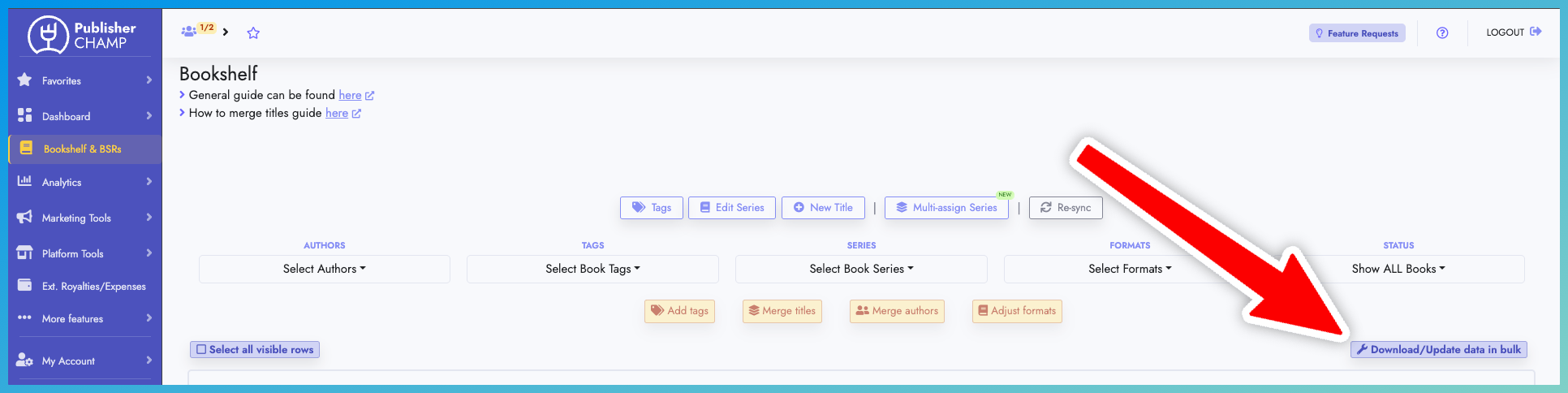Open Ext. Royalties/Expenses sidebar item
The width and height of the screenshot is (1568, 393).
(93, 287)
